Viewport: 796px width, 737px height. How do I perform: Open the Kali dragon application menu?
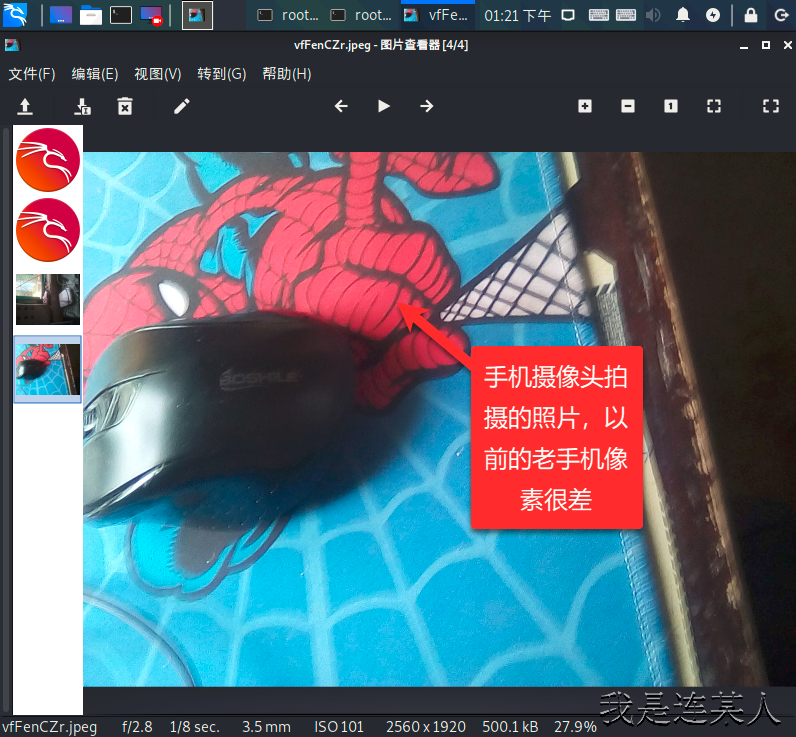(x=15, y=14)
